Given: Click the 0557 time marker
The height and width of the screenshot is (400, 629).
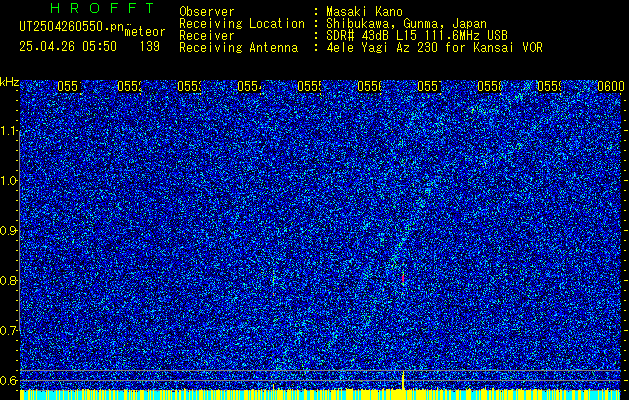Looking at the screenshot, I should (429, 86).
